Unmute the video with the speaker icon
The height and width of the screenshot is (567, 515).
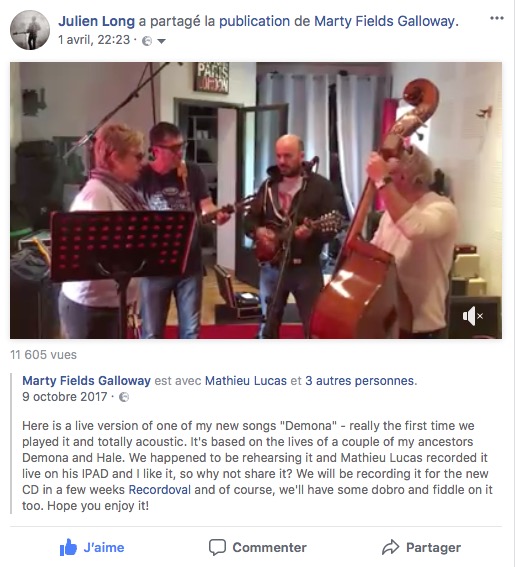pos(472,316)
